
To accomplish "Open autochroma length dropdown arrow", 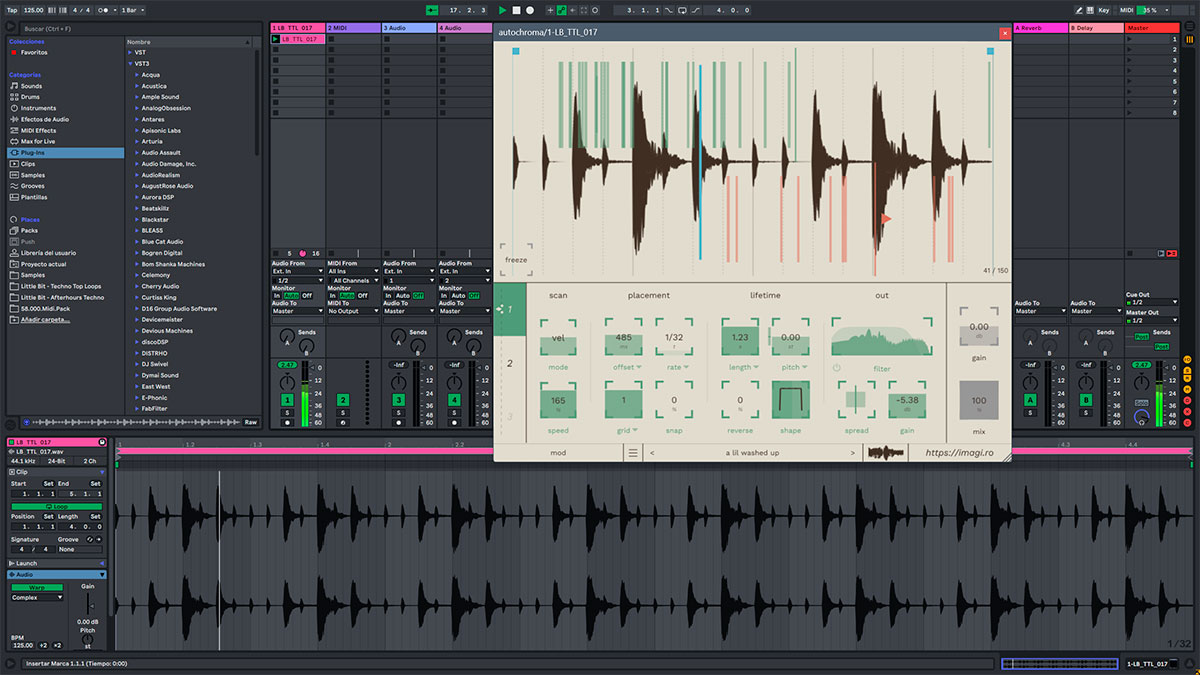I will pos(756,367).
